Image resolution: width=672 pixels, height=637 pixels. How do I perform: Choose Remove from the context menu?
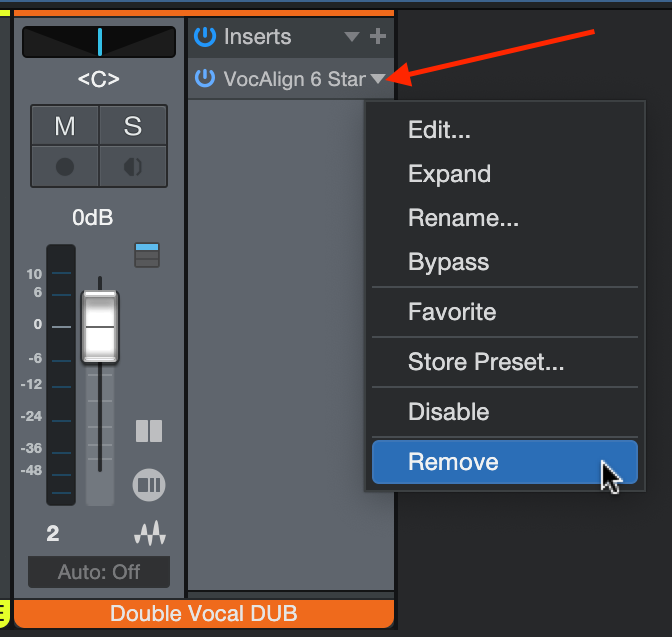coord(504,462)
